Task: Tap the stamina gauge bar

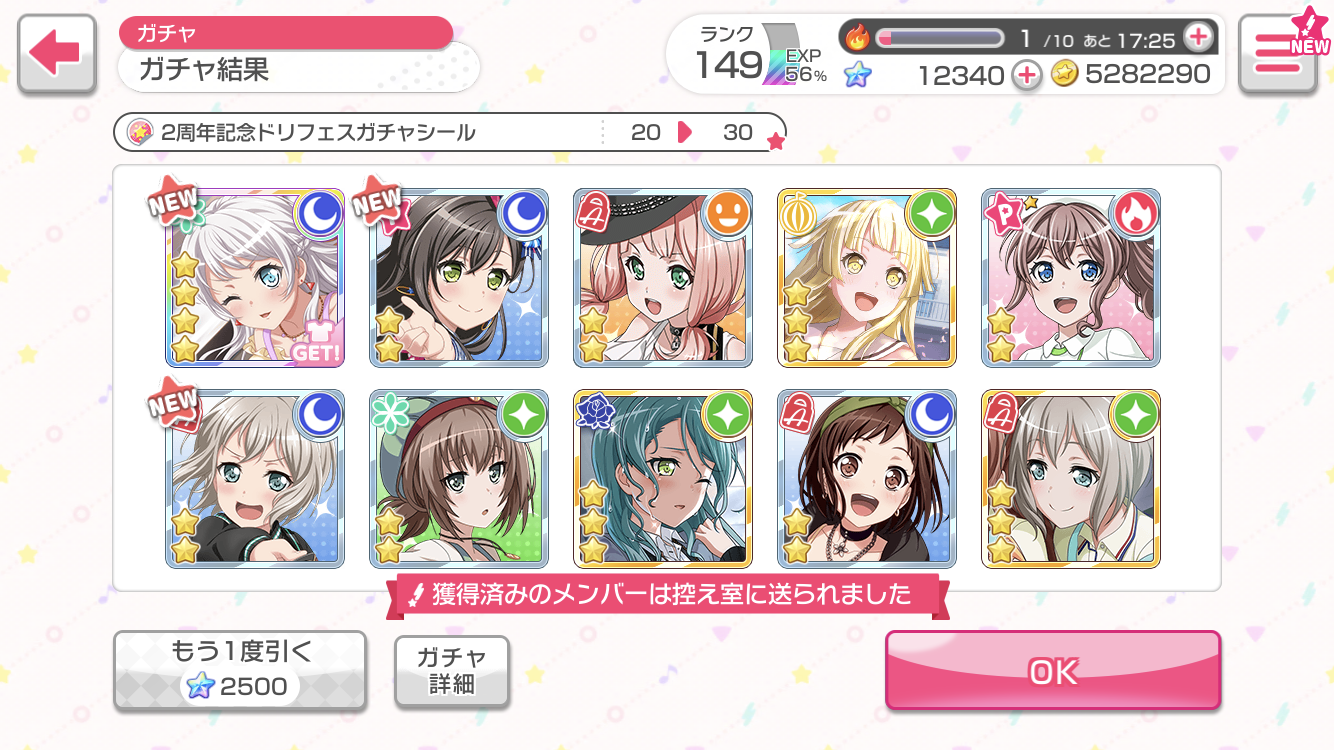Action: point(940,38)
